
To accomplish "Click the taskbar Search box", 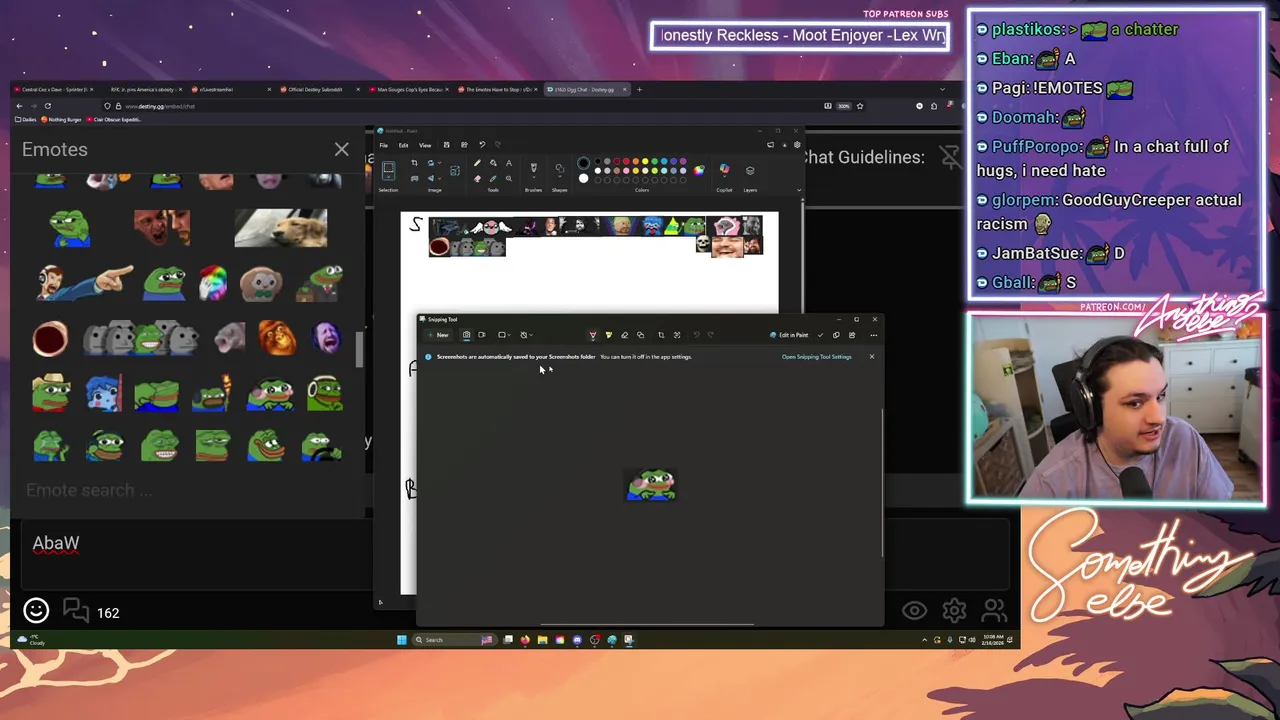I will (x=453, y=640).
